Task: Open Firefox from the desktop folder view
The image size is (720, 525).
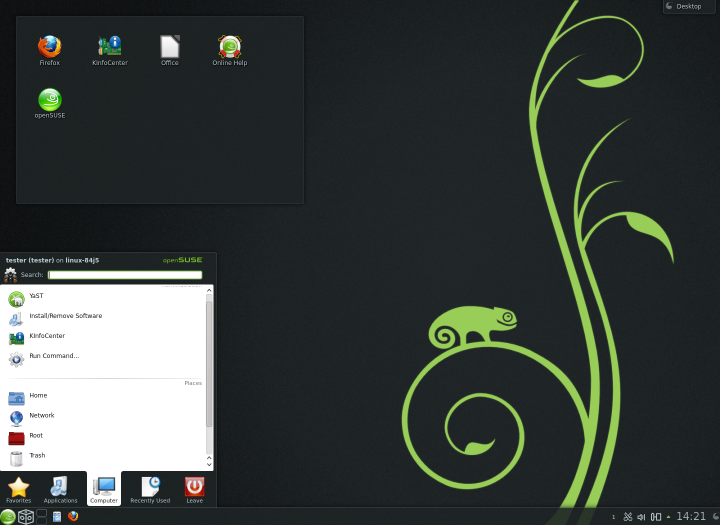Action: (x=49, y=47)
